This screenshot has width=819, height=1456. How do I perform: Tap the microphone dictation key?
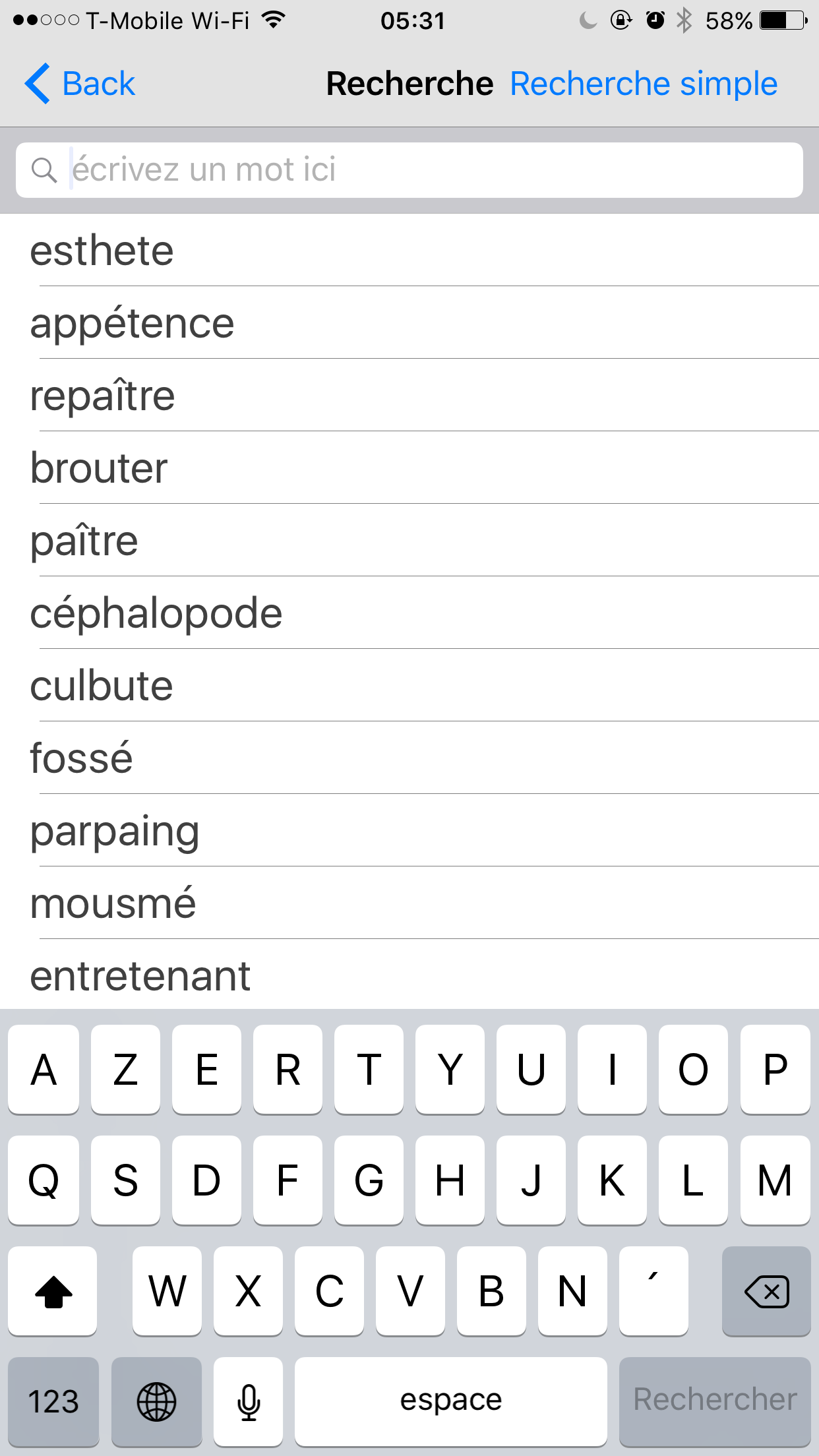point(249,1401)
